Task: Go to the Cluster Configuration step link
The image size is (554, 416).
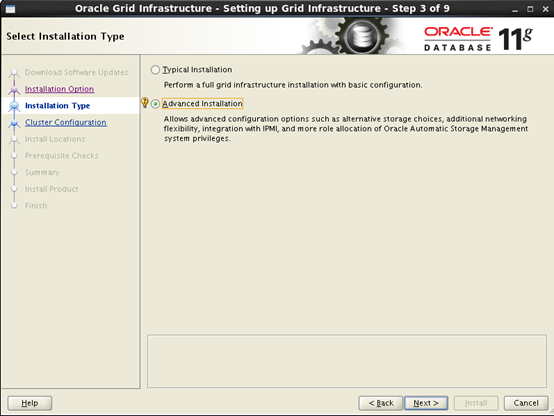Action: click(66, 122)
